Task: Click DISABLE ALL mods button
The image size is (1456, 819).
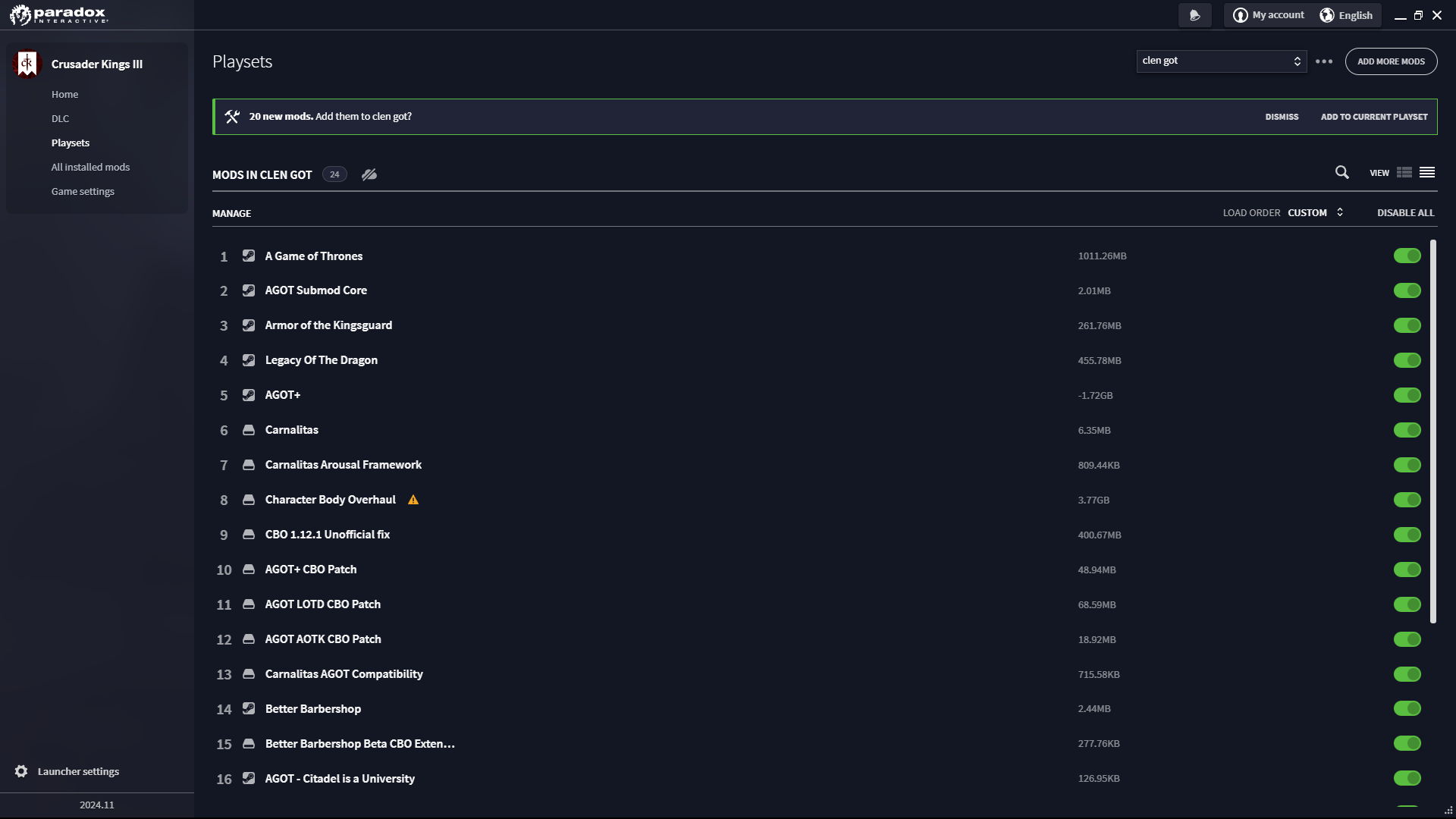Action: coord(1406,213)
